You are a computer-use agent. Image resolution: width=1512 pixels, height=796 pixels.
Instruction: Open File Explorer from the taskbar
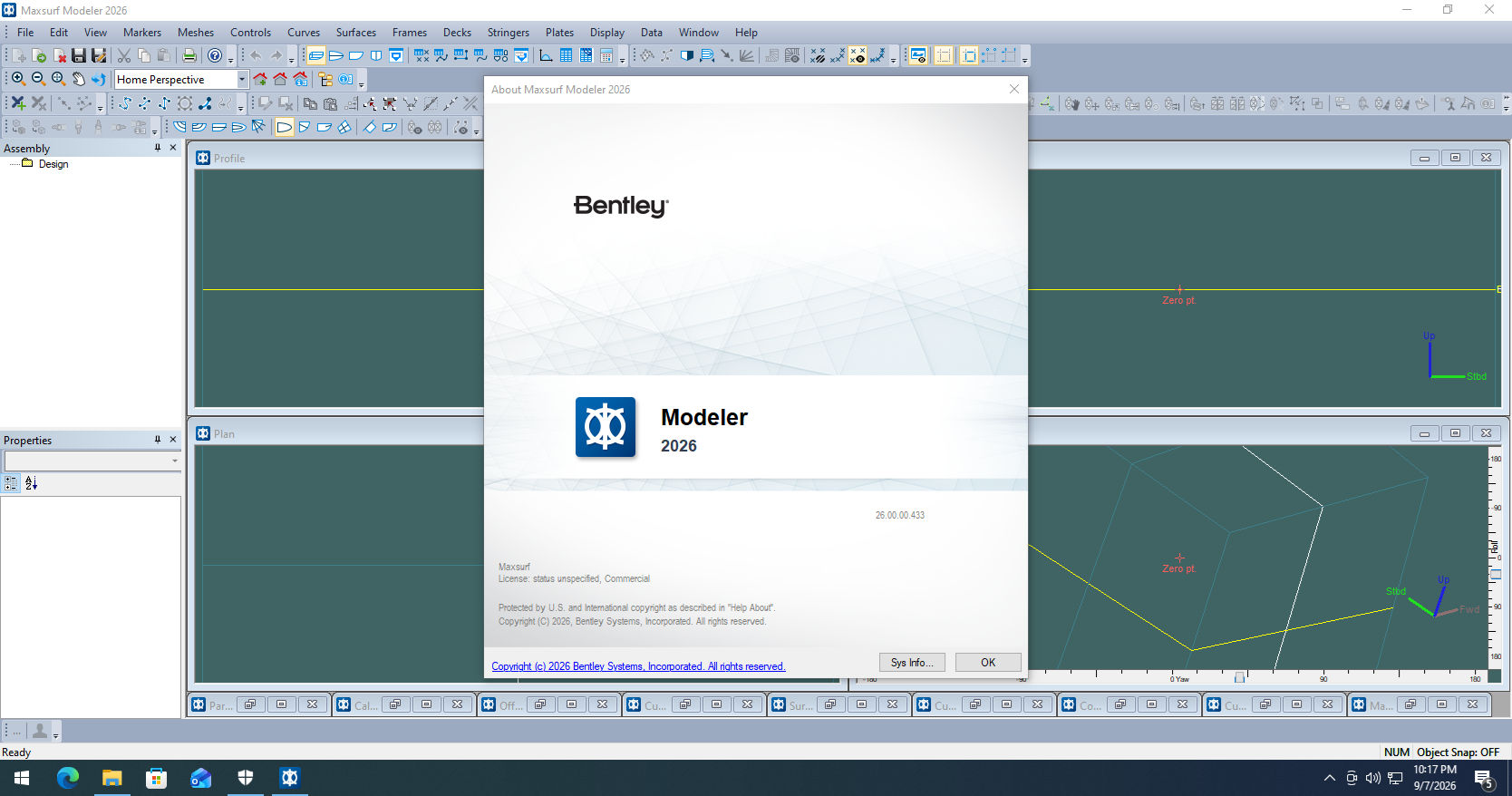point(111,778)
